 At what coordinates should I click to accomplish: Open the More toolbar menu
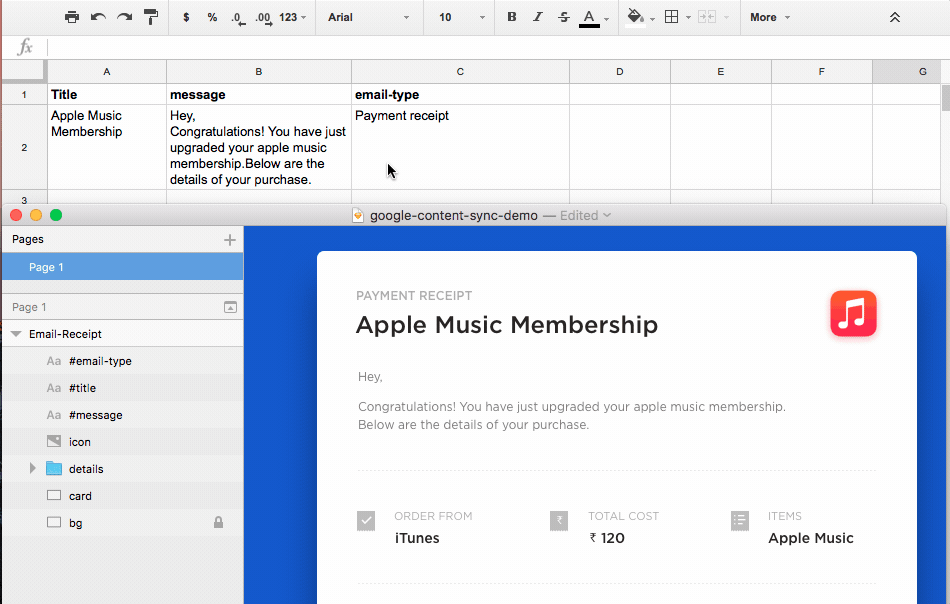[769, 17]
